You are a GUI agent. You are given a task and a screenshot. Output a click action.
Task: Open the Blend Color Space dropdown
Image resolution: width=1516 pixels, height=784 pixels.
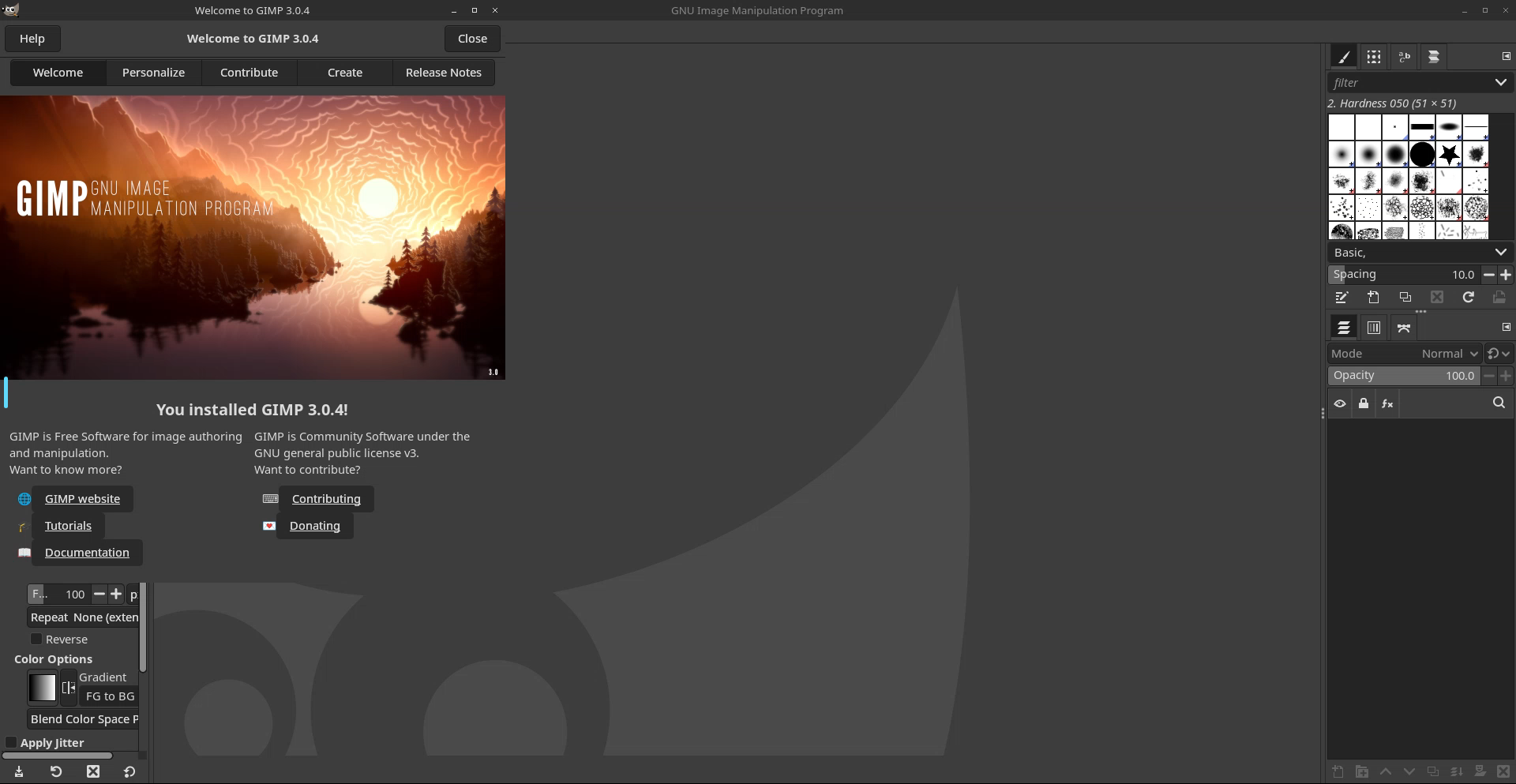click(84, 719)
